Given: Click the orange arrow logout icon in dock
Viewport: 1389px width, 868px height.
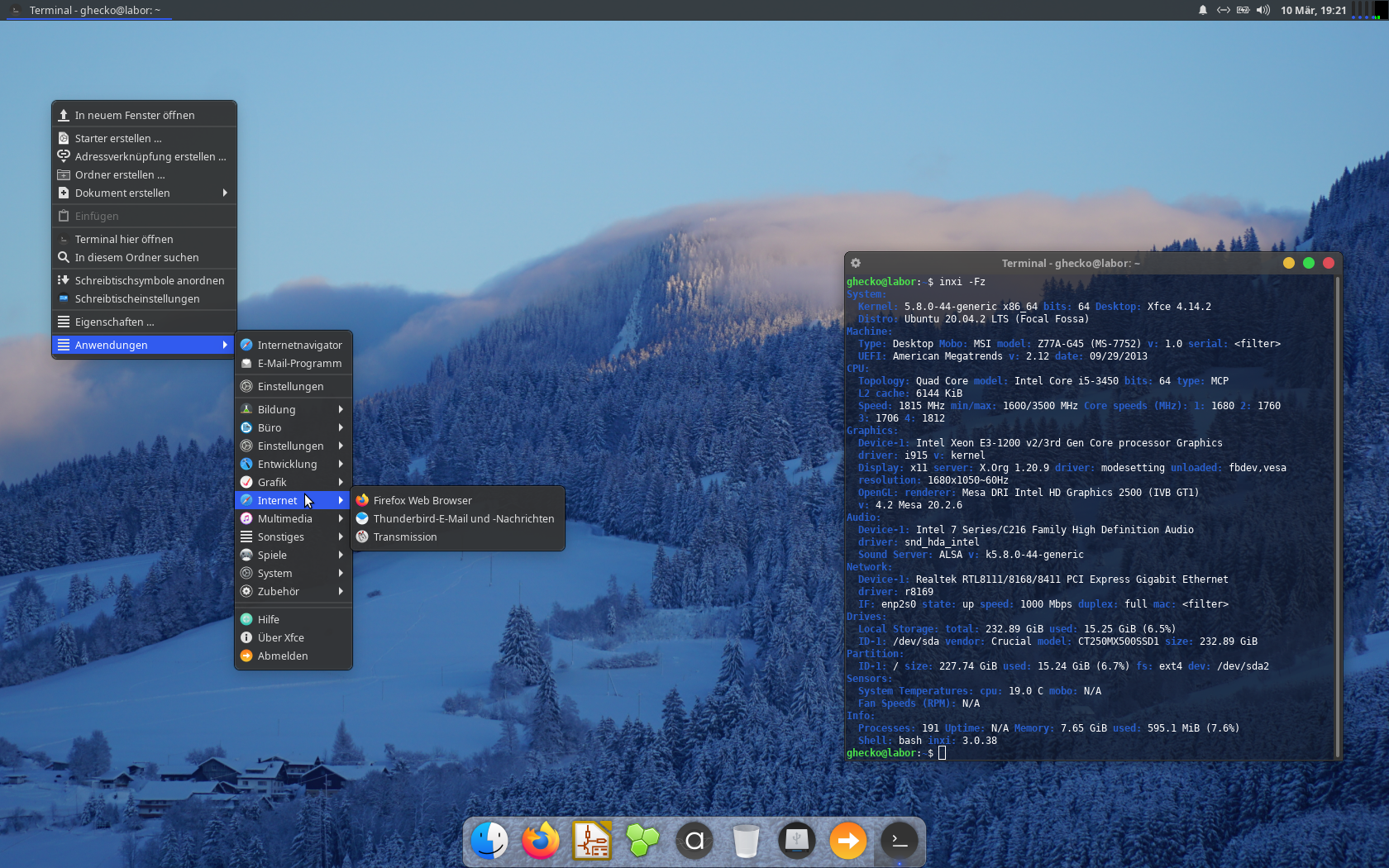Looking at the screenshot, I should point(848,842).
